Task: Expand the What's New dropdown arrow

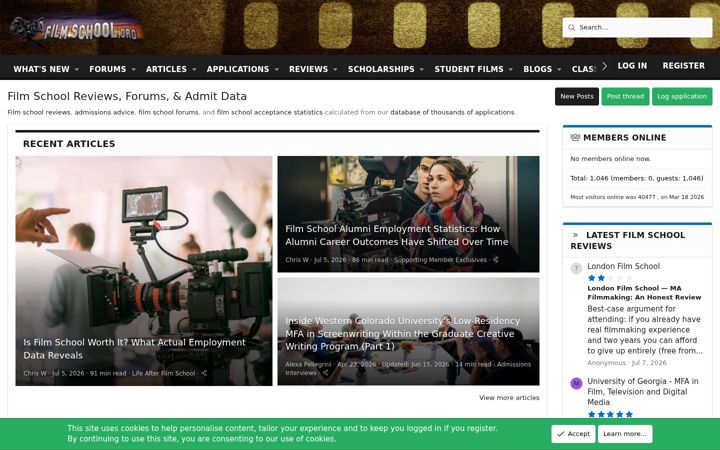Action: (x=77, y=69)
